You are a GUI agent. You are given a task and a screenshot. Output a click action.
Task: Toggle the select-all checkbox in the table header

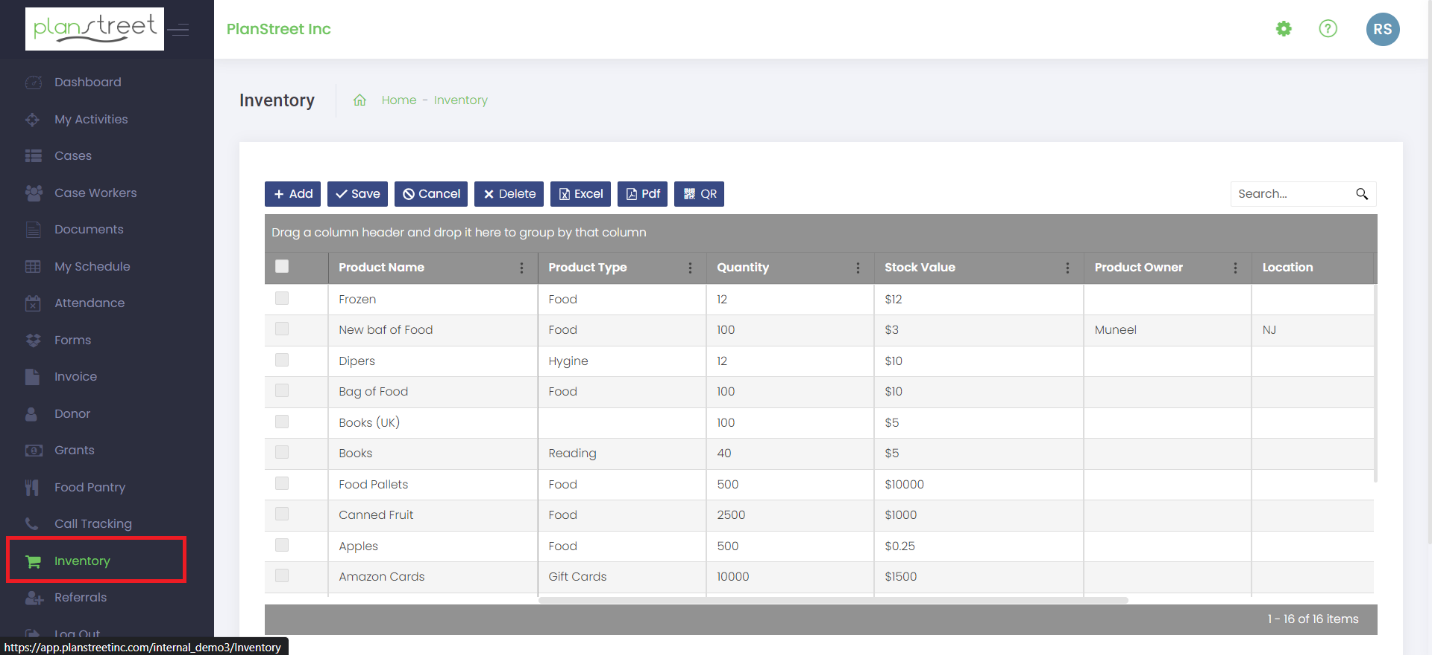tap(281, 267)
